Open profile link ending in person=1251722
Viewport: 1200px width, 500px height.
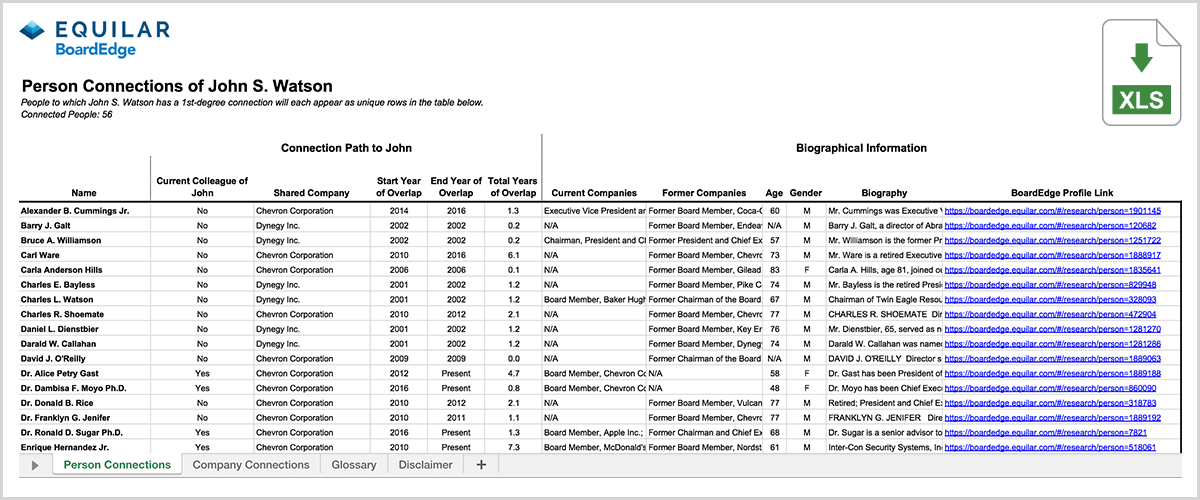click(x=1053, y=241)
